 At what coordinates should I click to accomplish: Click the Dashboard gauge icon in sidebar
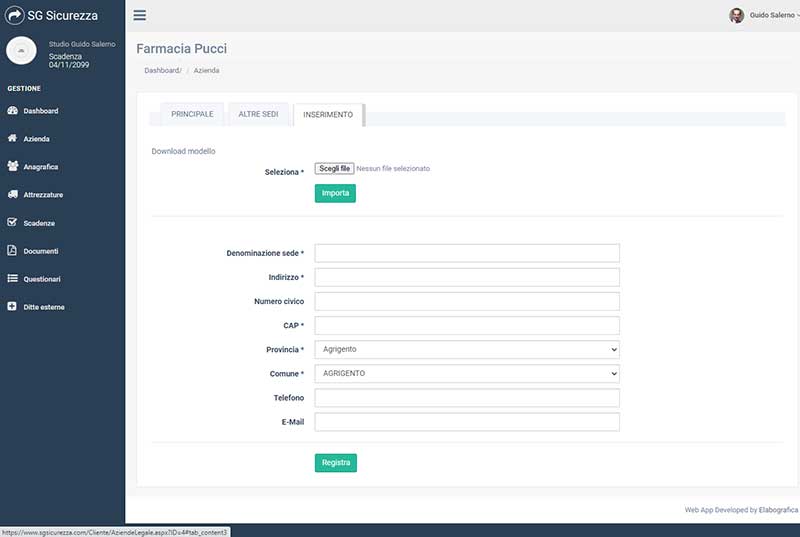pyautogui.click(x=13, y=111)
